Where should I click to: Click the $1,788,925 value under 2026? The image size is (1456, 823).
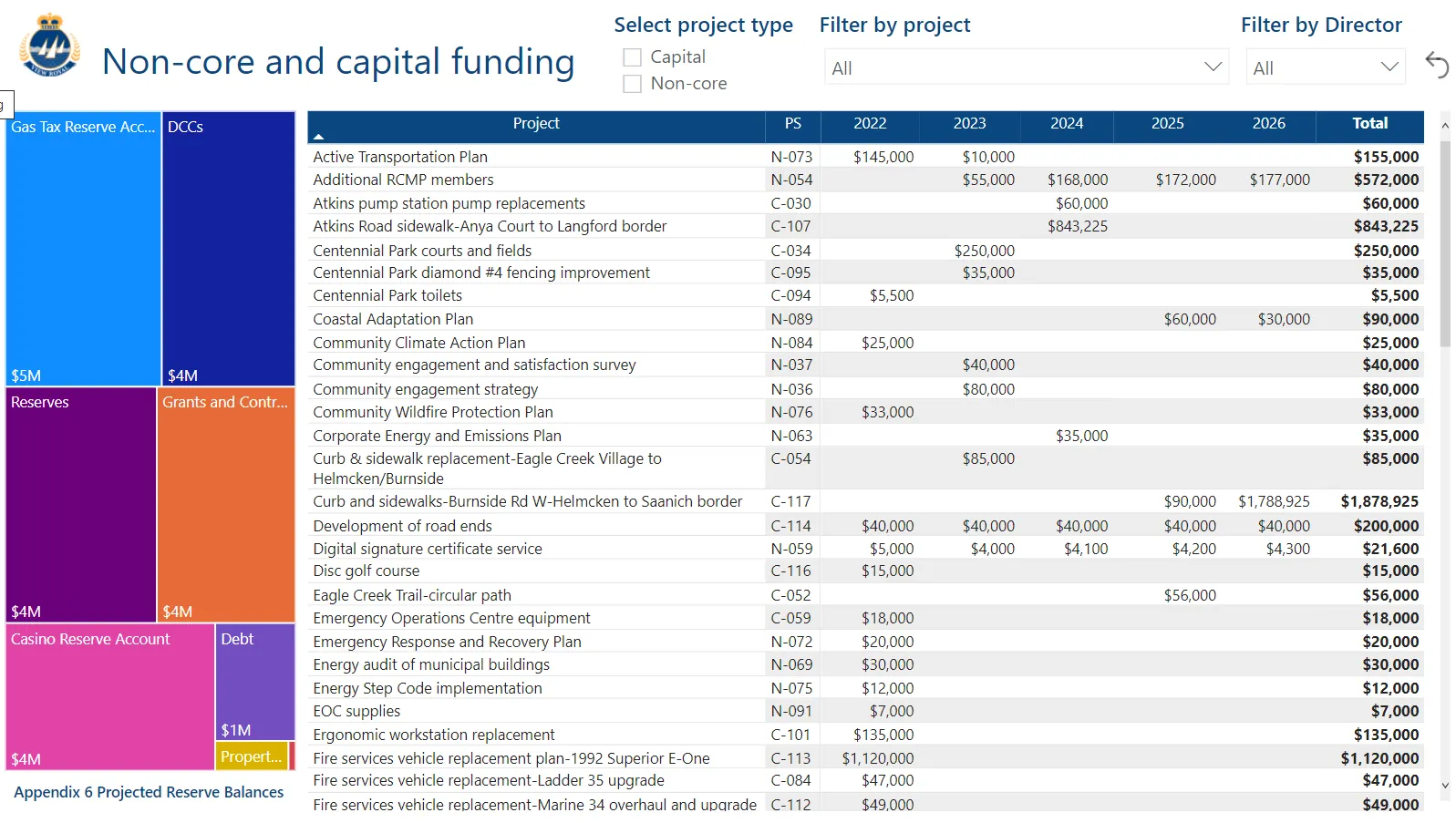pyautogui.click(x=1274, y=501)
